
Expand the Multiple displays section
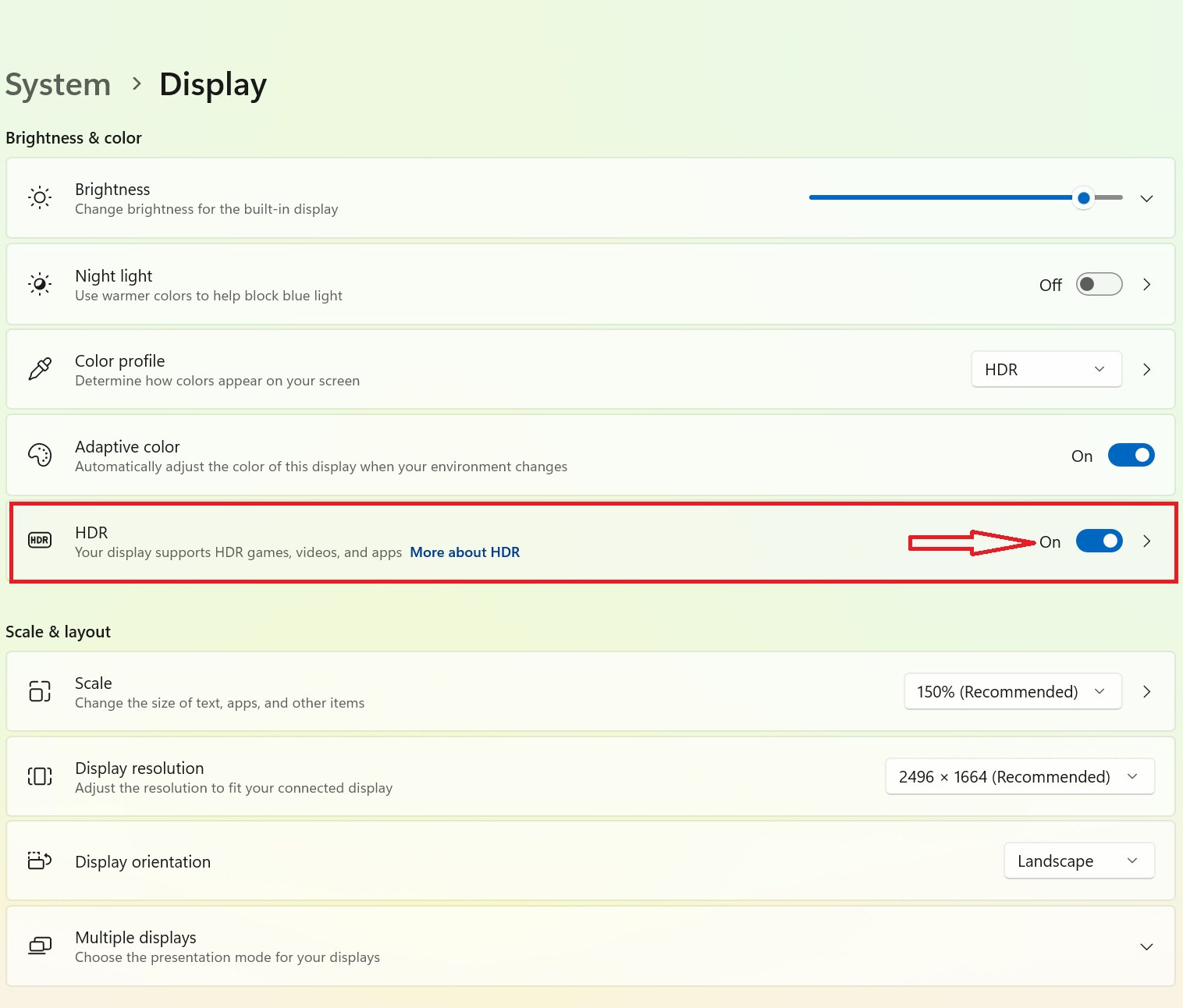pyautogui.click(x=1146, y=946)
